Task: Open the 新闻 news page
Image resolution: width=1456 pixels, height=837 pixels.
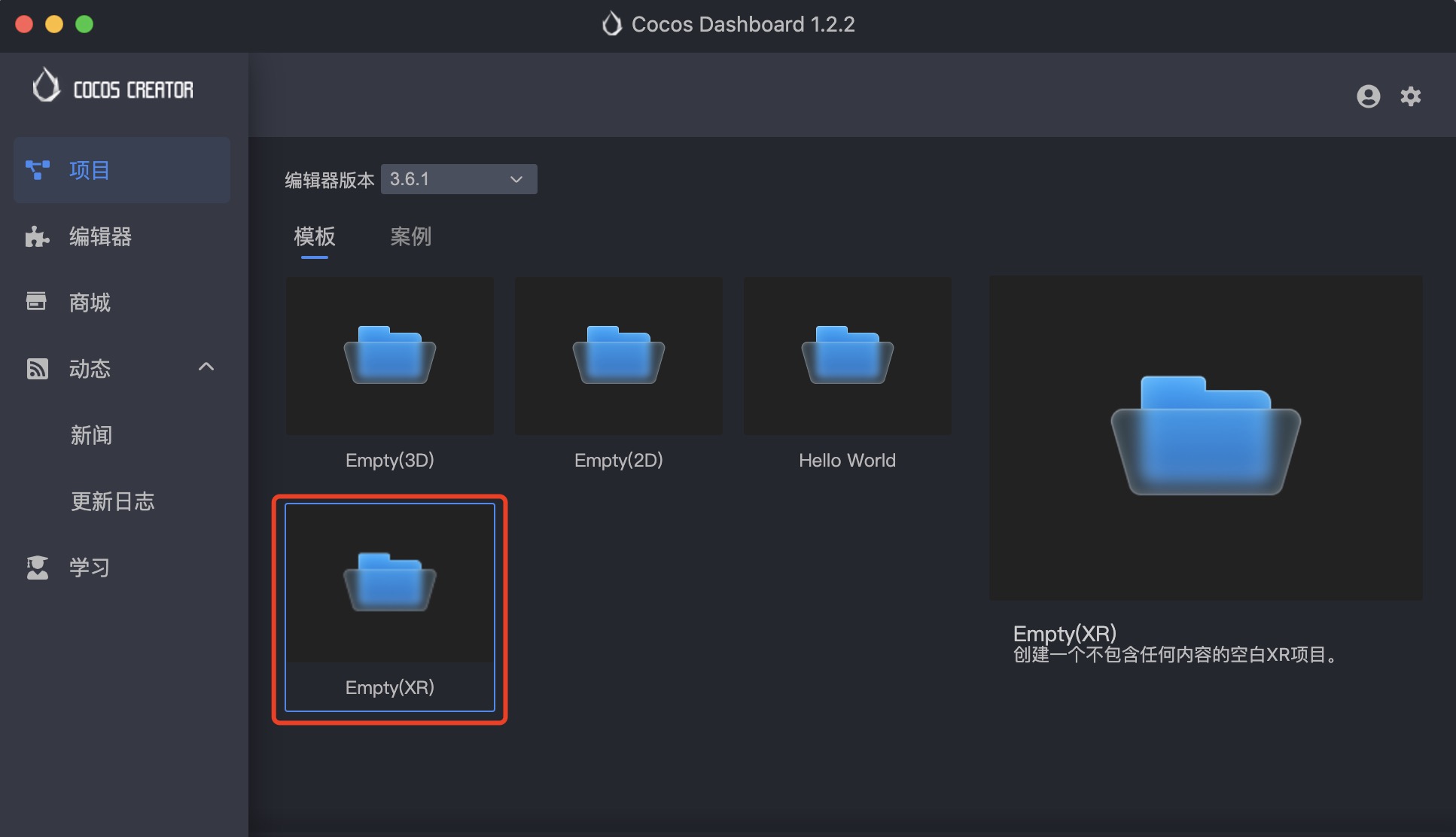Action: click(x=91, y=435)
